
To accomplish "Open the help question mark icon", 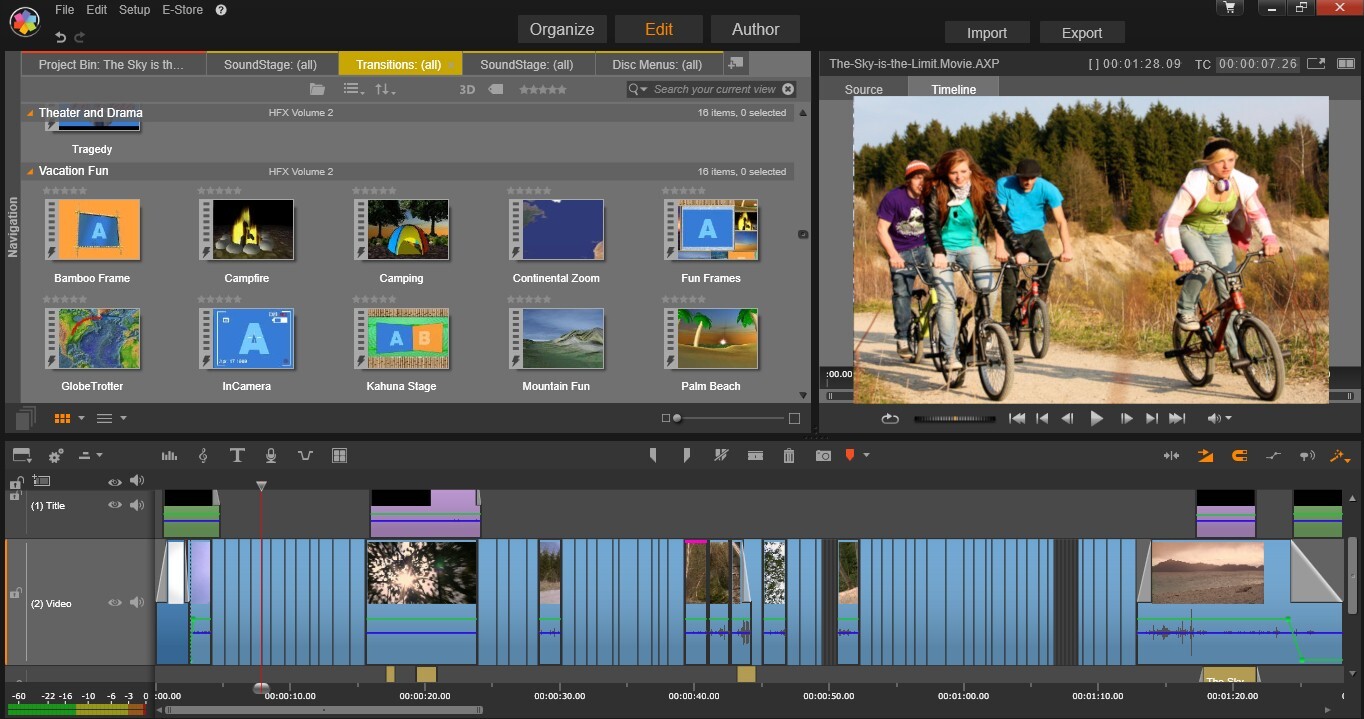I will (221, 10).
